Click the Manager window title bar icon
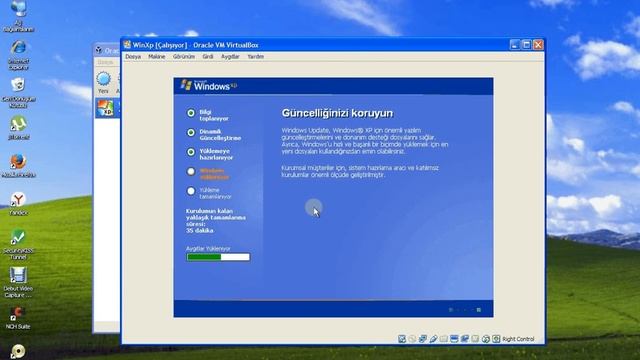 (99, 50)
